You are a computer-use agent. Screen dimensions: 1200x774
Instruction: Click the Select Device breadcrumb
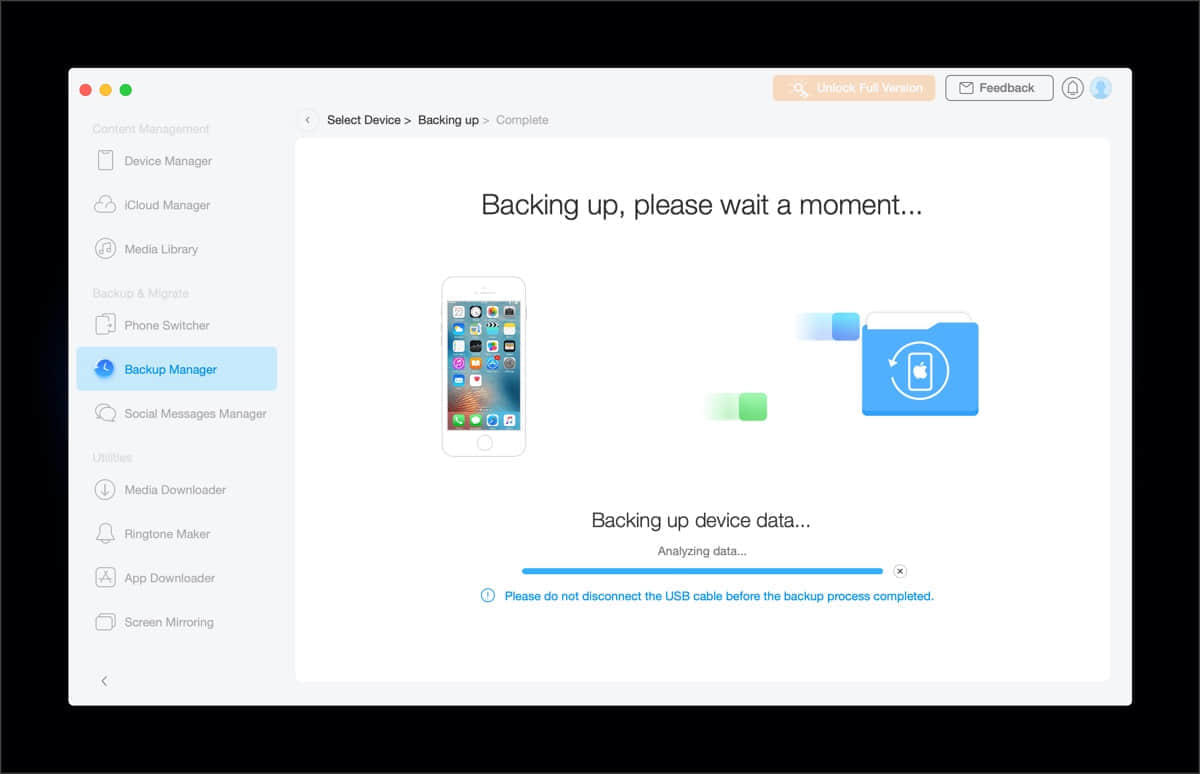(364, 120)
